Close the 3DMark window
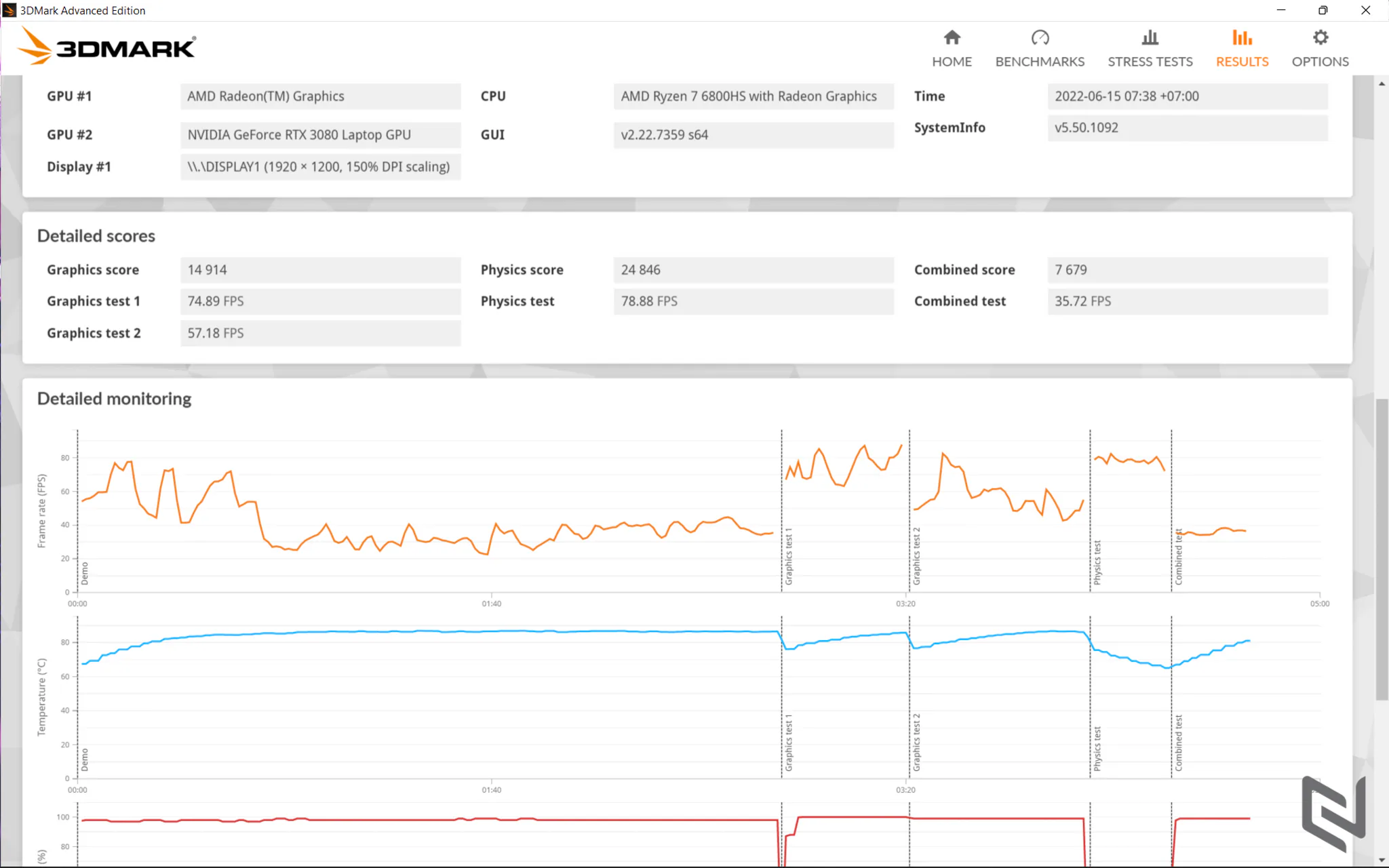Screen dimensions: 1389x868 [1365, 10]
